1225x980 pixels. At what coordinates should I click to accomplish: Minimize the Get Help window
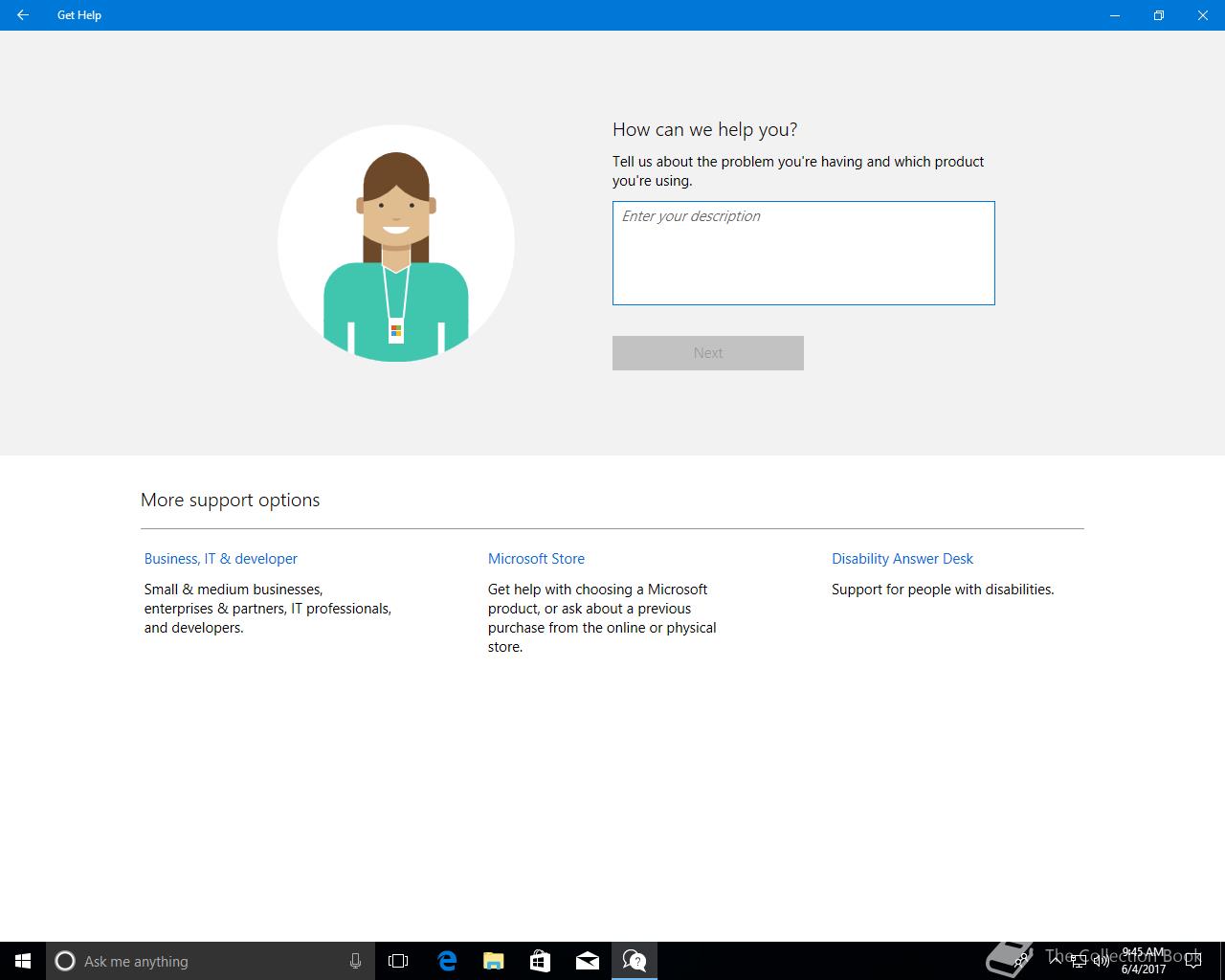tap(1115, 15)
